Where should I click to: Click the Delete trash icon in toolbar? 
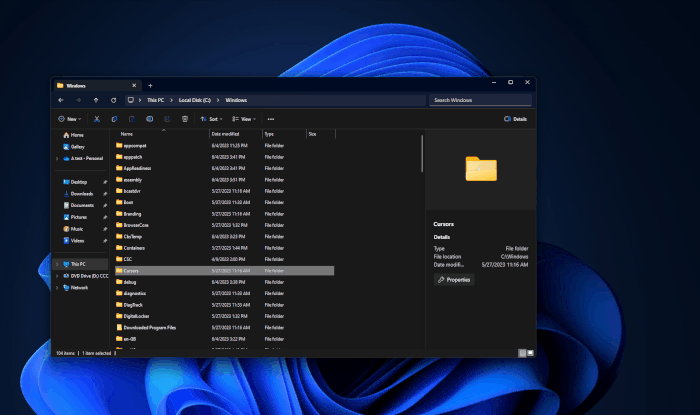[185, 119]
